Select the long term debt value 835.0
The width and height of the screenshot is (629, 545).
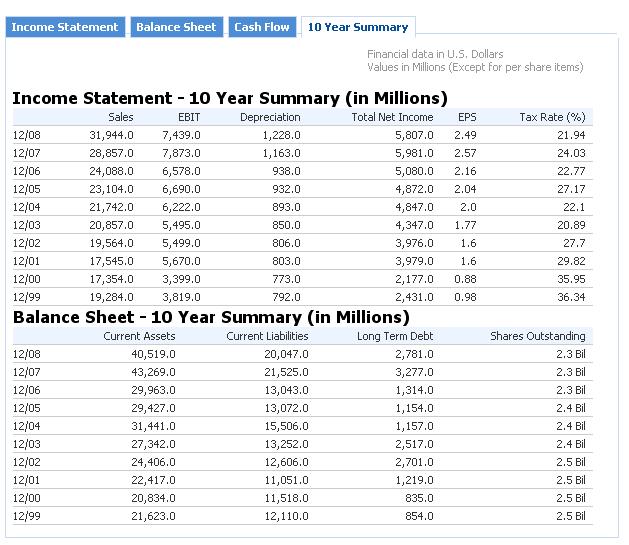418,499
